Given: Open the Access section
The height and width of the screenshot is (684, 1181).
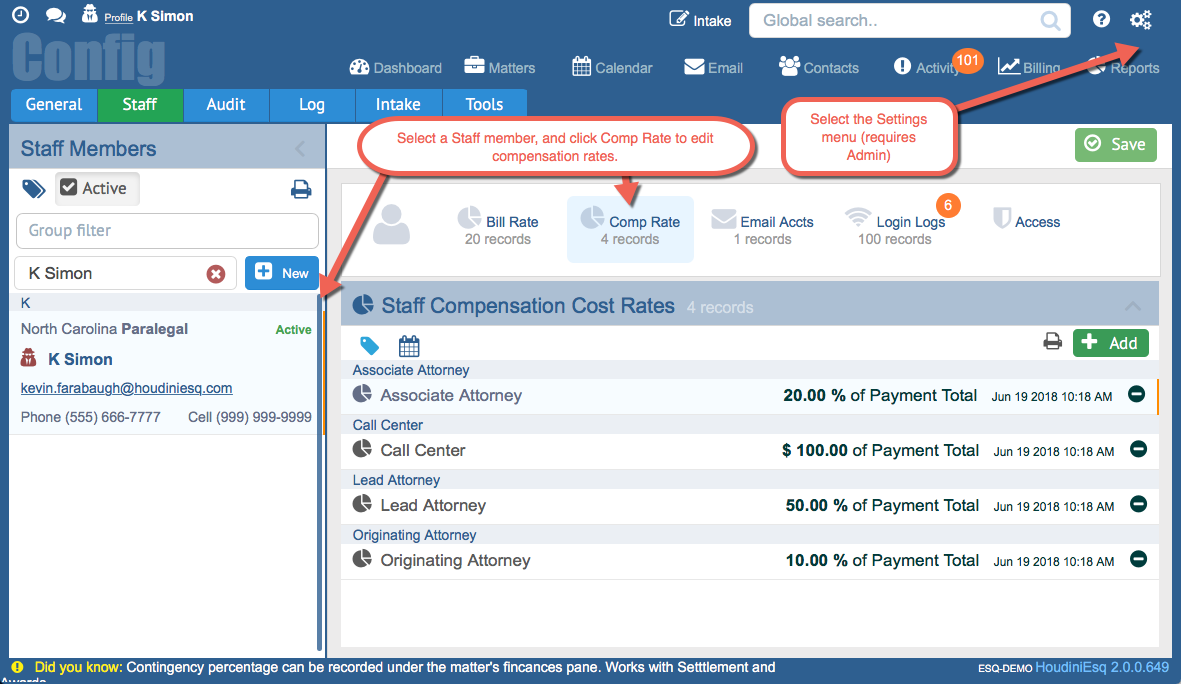Looking at the screenshot, I should pos(1027,220).
